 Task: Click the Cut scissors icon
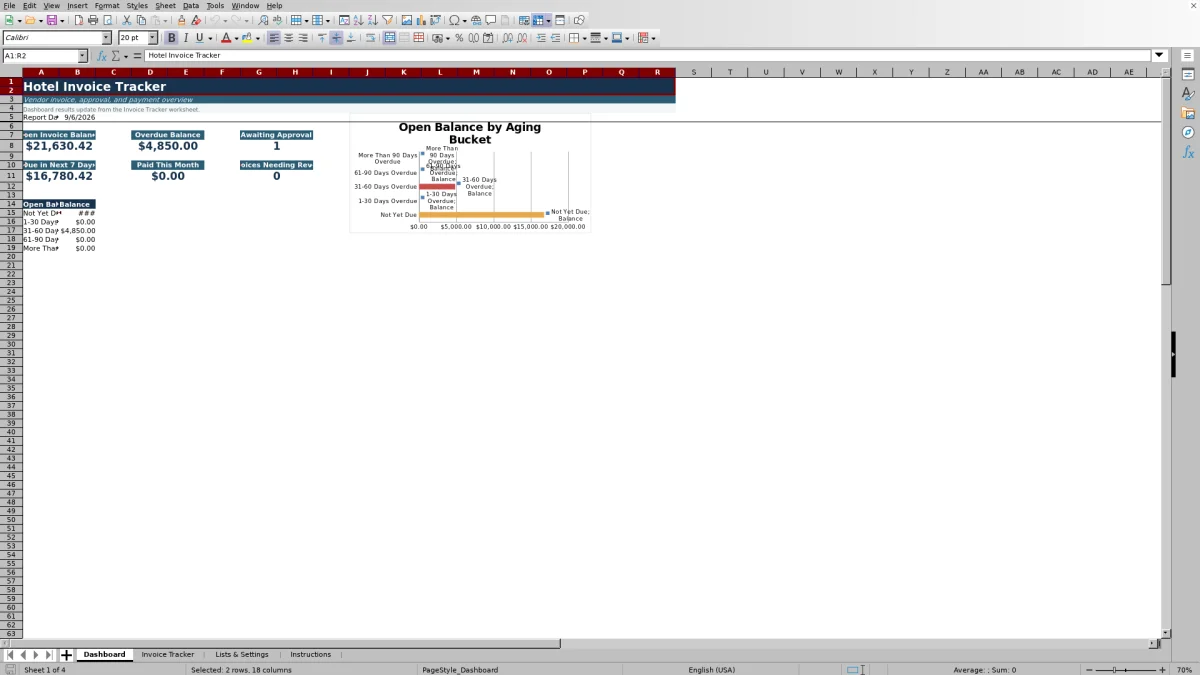pyautogui.click(x=127, y=20)
